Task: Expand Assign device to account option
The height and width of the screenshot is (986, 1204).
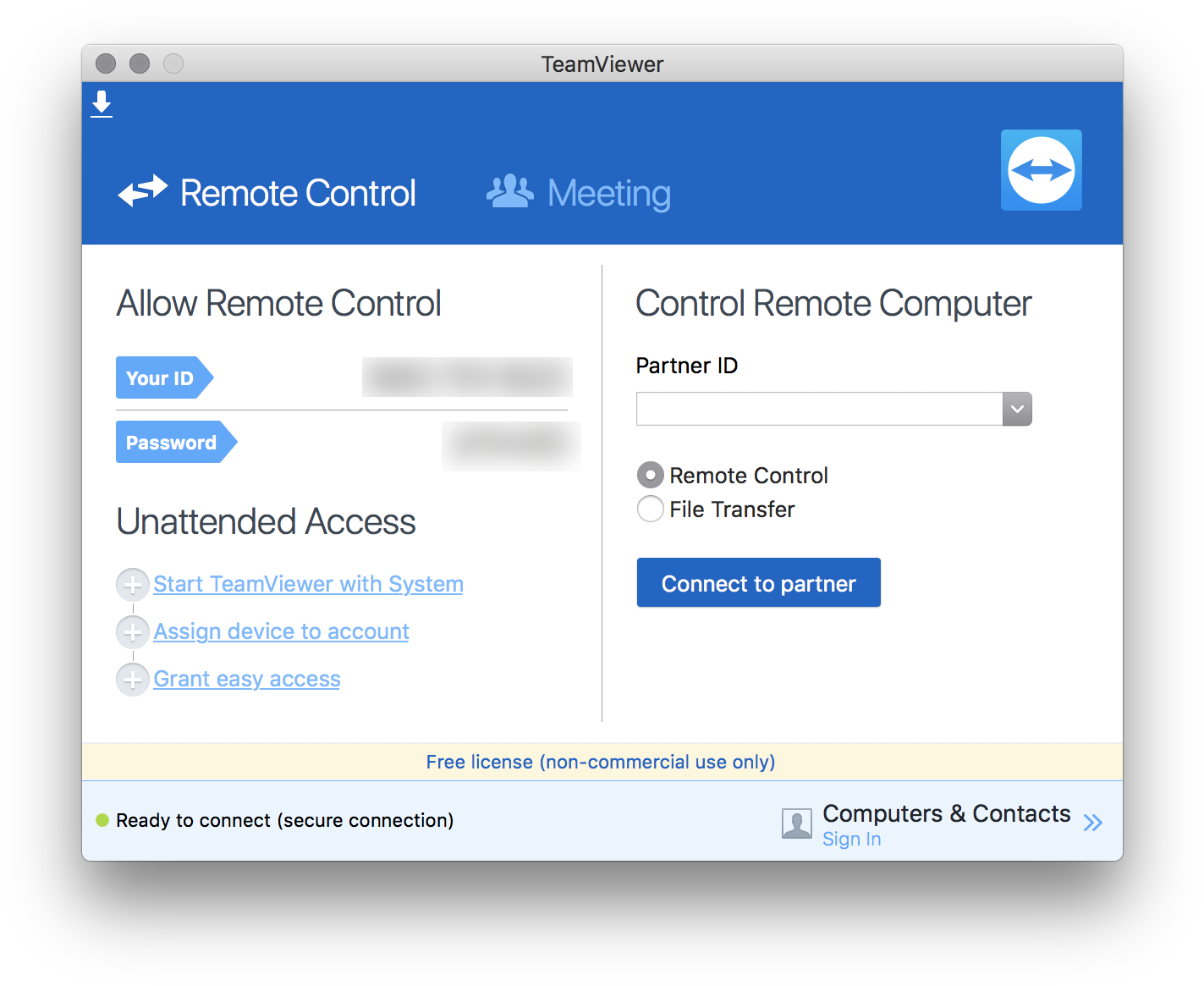Action: click(133, 631)
